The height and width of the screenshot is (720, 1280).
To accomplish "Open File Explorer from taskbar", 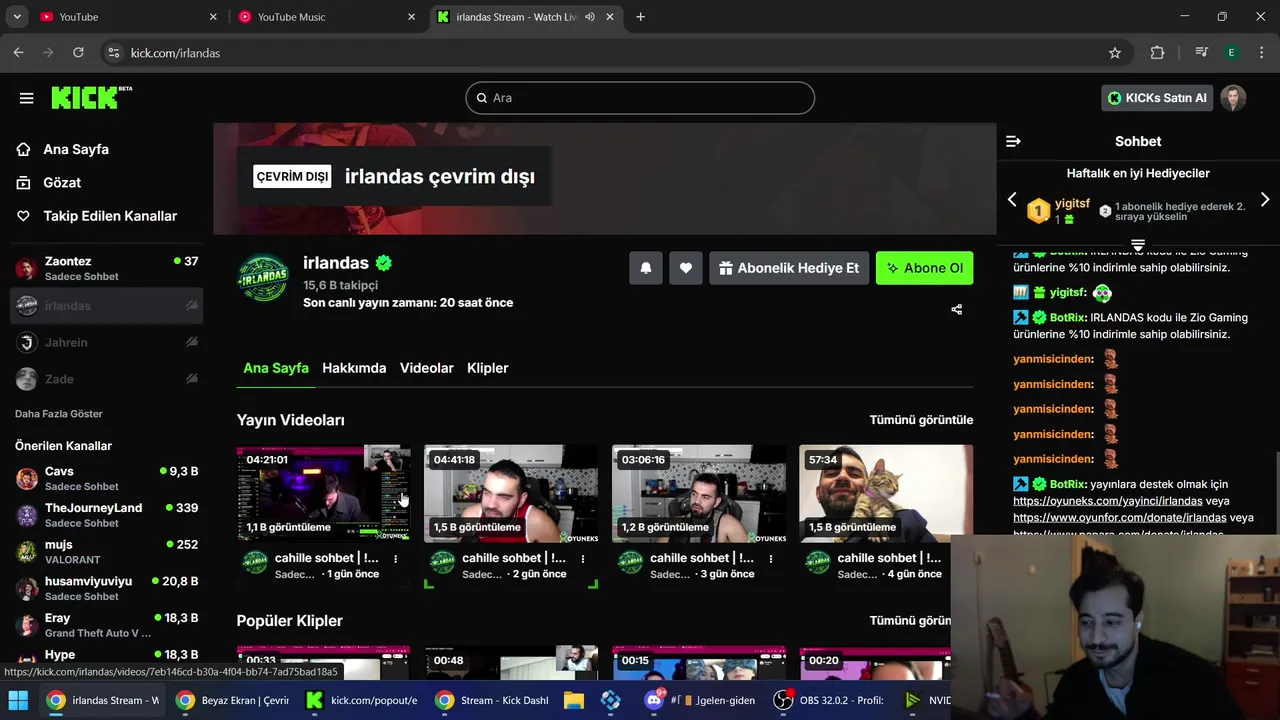I will coord(573,700).
